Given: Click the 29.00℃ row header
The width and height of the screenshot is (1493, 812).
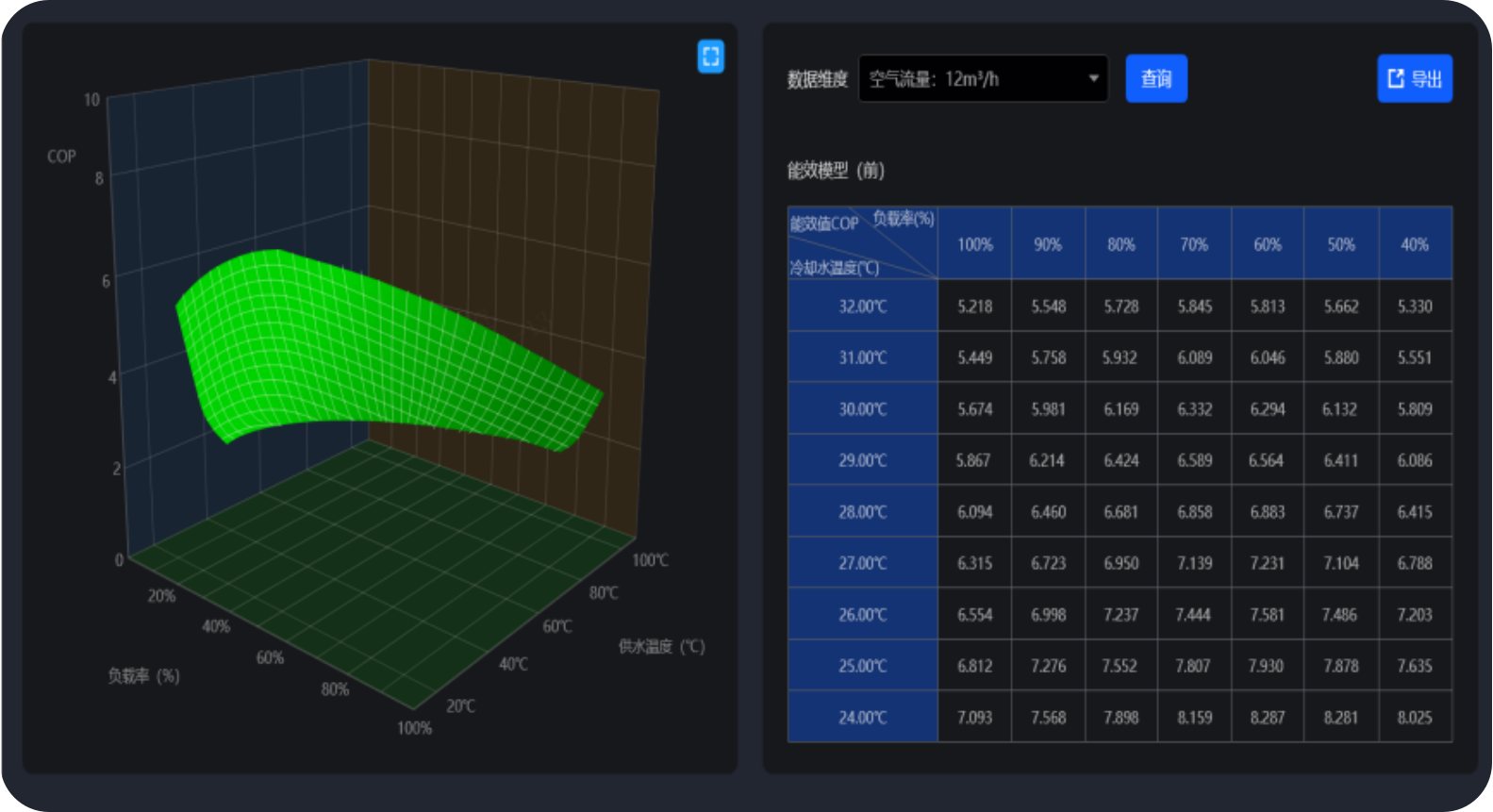Looking at the screenshot, I should (x=863, y=460).
